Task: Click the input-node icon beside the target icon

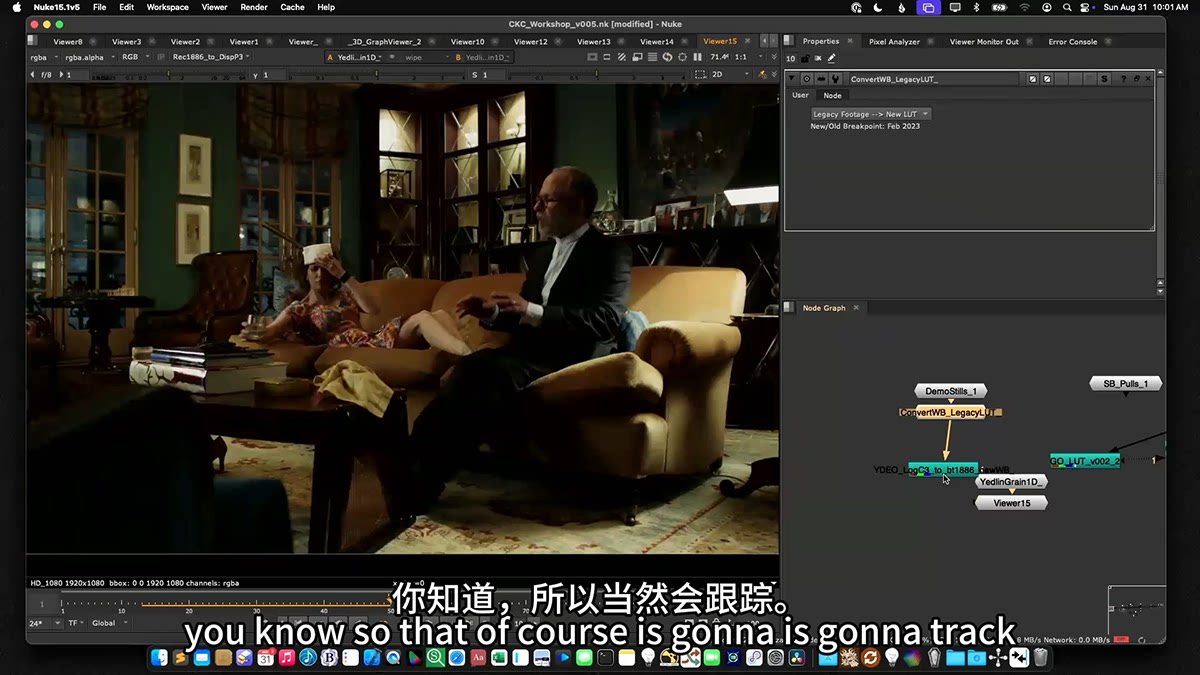Action: 821,79
